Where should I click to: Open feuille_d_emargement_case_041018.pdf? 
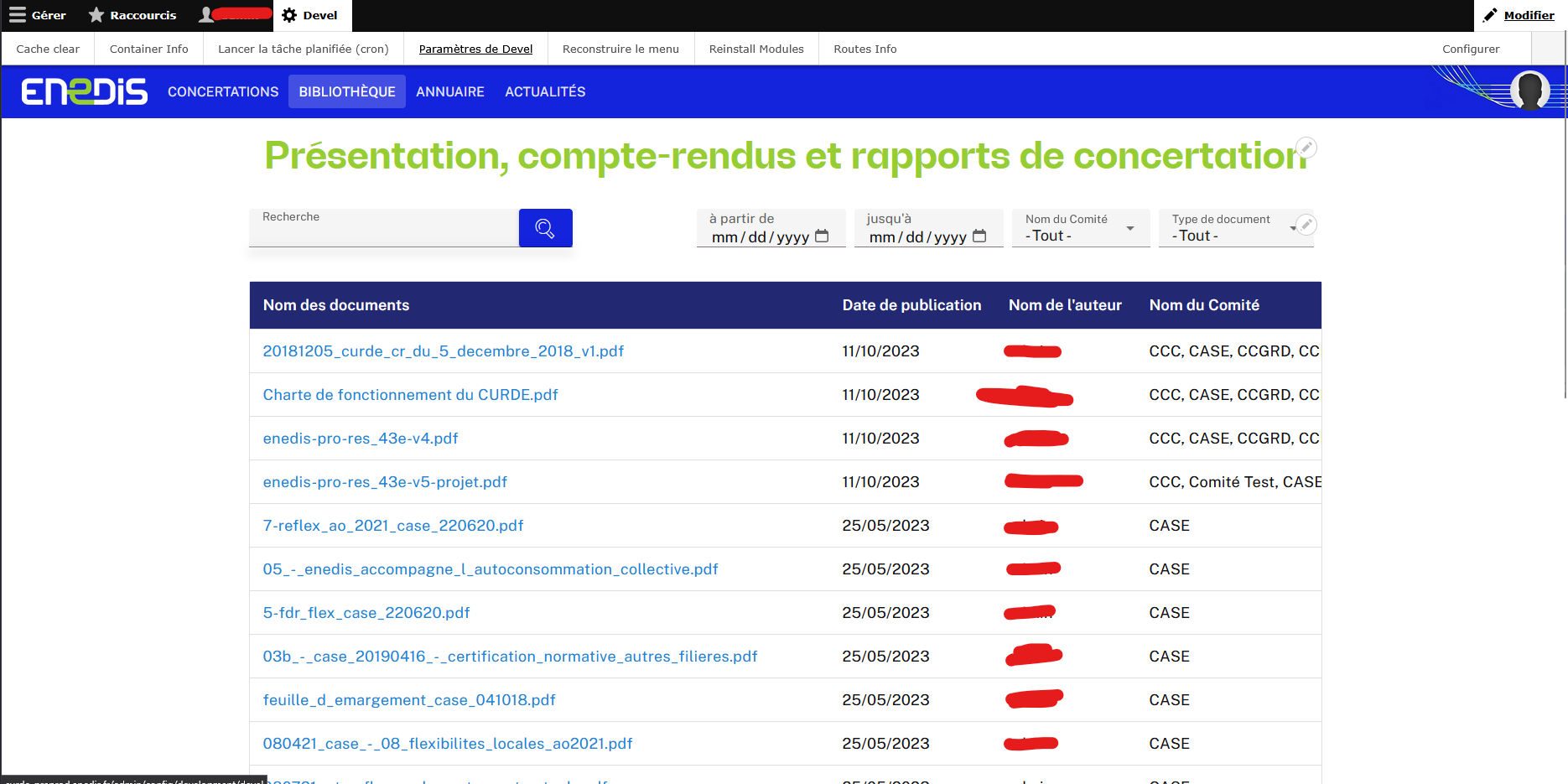click(409, 700)
